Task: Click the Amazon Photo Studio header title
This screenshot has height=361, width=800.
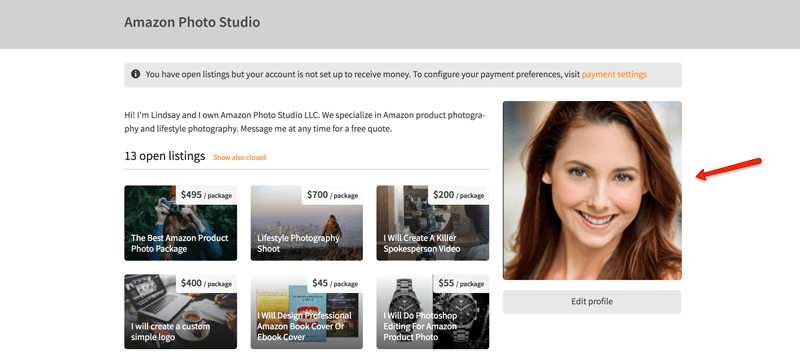Action: 192,22
